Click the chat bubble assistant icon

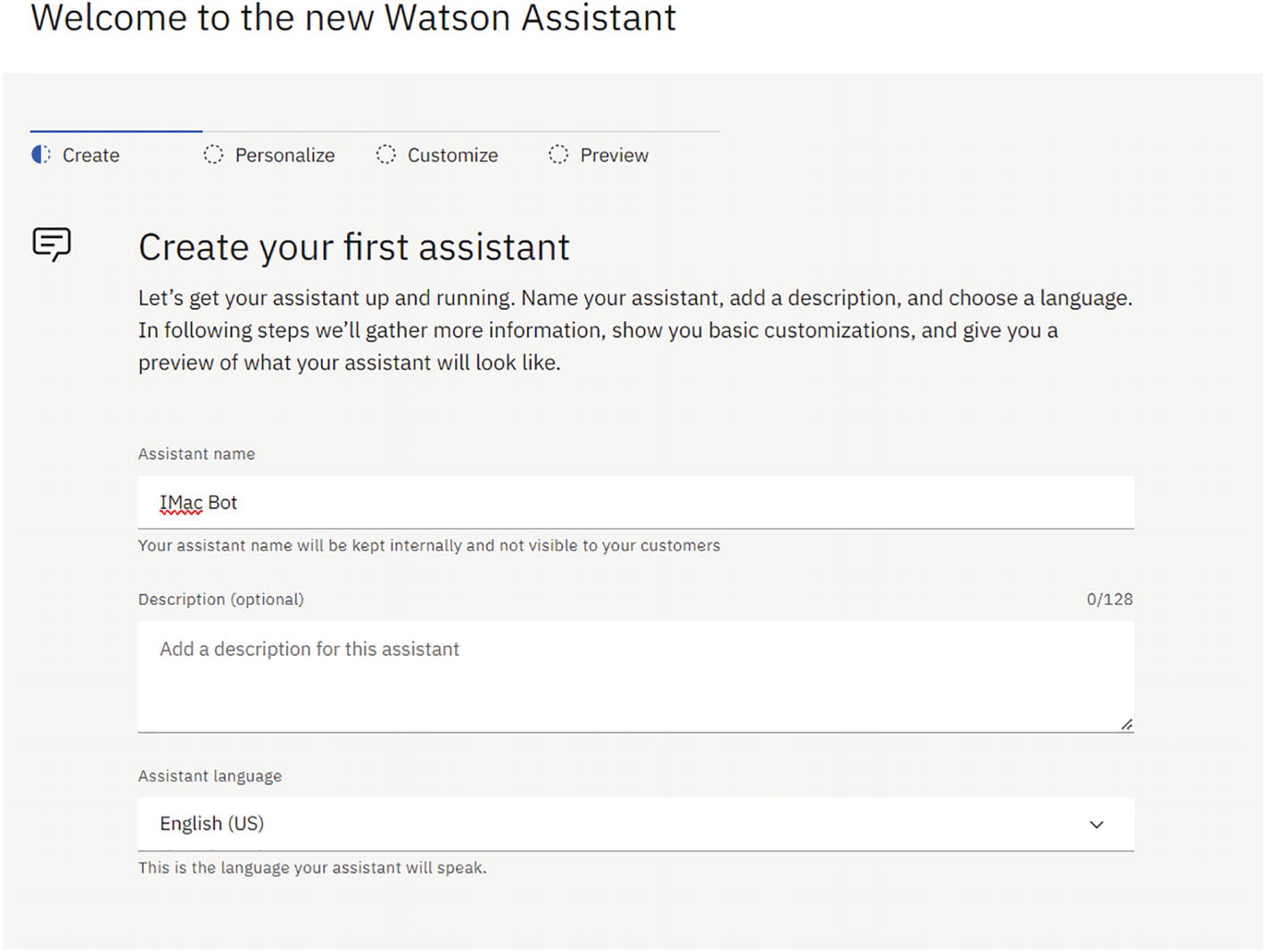tap(52, 244)
